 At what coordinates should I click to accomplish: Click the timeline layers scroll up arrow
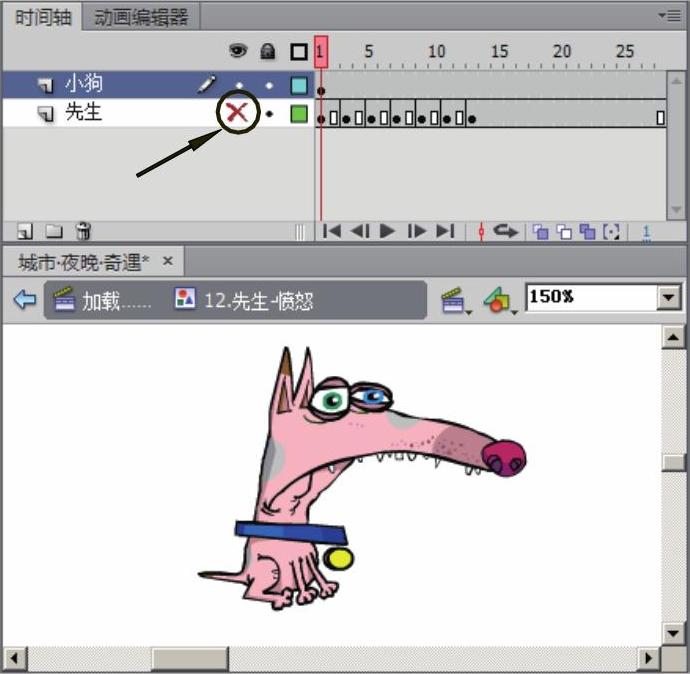coord(675,80)
